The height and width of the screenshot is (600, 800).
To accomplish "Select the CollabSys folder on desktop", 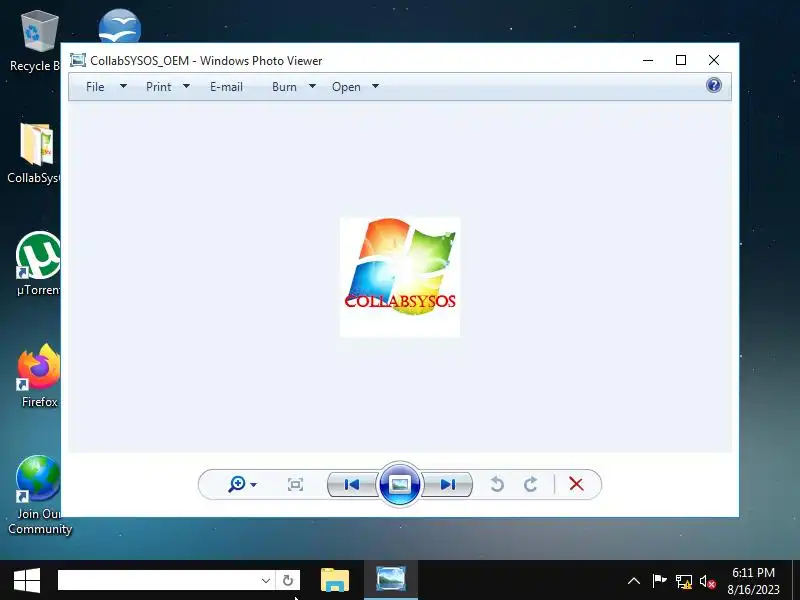I will pyautogui.click(x=34, y=153).
